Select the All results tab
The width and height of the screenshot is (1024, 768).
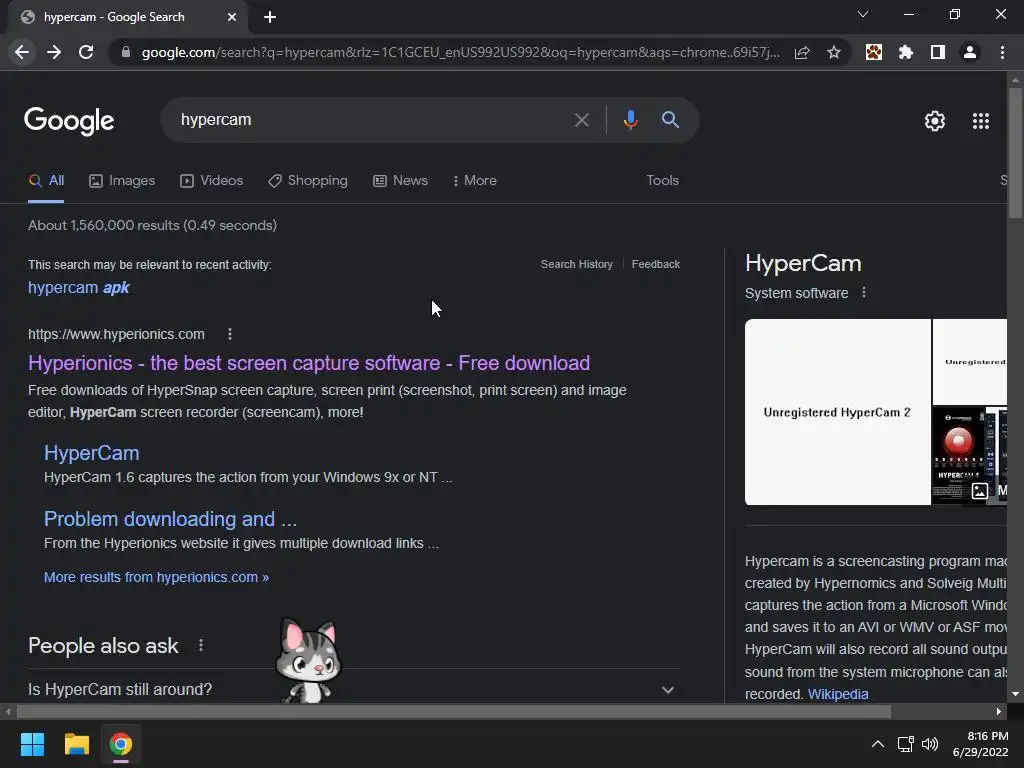point(46,181)
